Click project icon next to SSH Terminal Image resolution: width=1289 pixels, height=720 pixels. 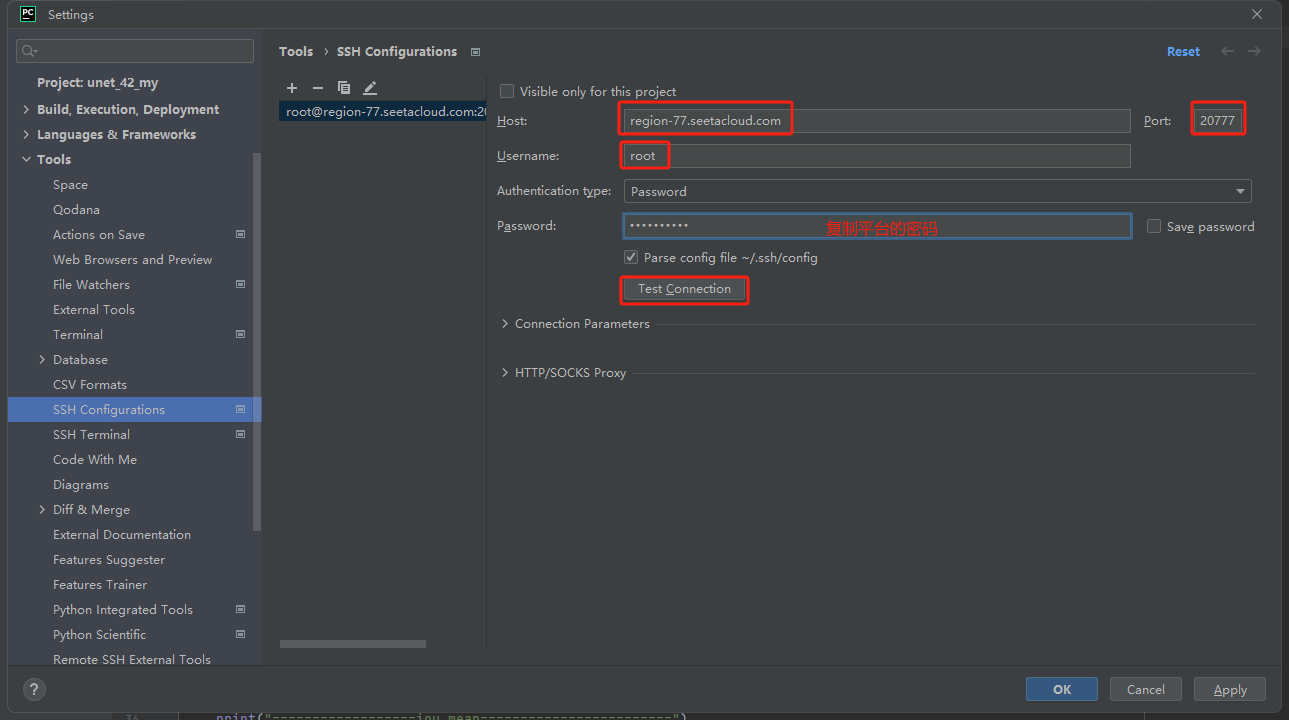tap(240, 434)
